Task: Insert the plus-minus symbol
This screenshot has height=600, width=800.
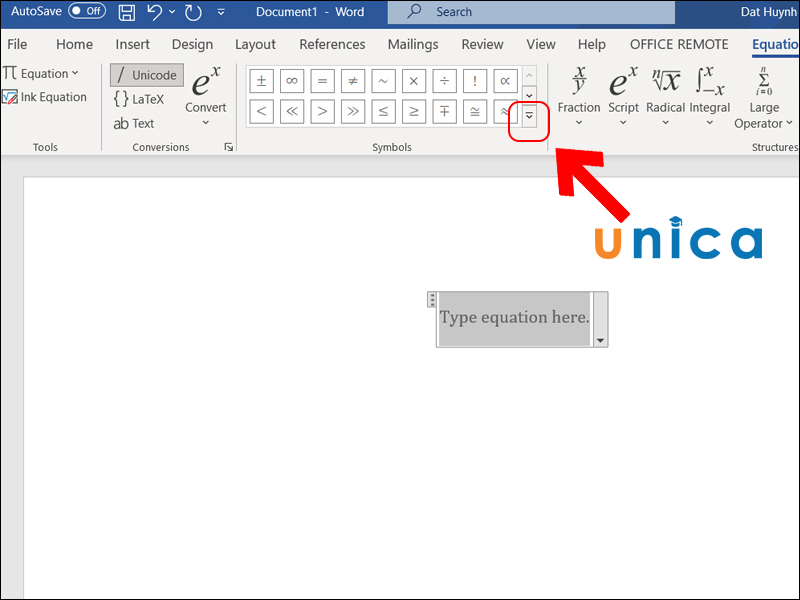Action: (x=261, y=81)
